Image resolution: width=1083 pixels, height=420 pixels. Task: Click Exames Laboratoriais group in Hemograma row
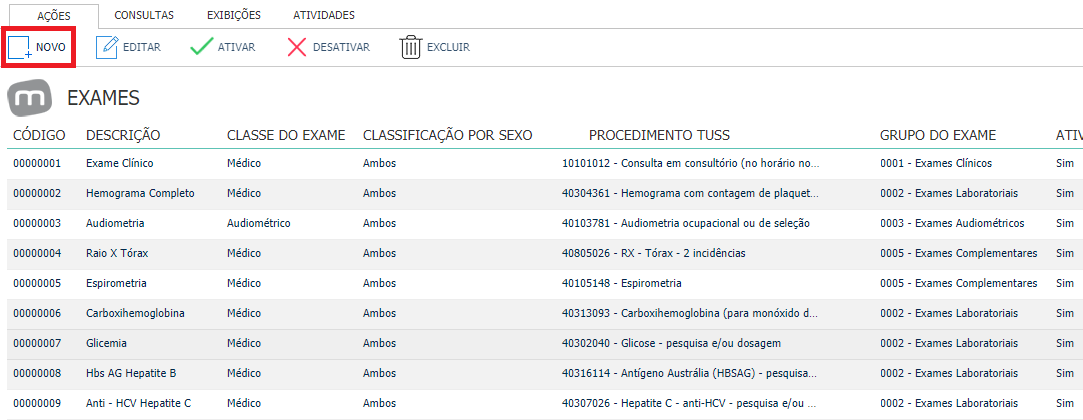tap(949, 193)
